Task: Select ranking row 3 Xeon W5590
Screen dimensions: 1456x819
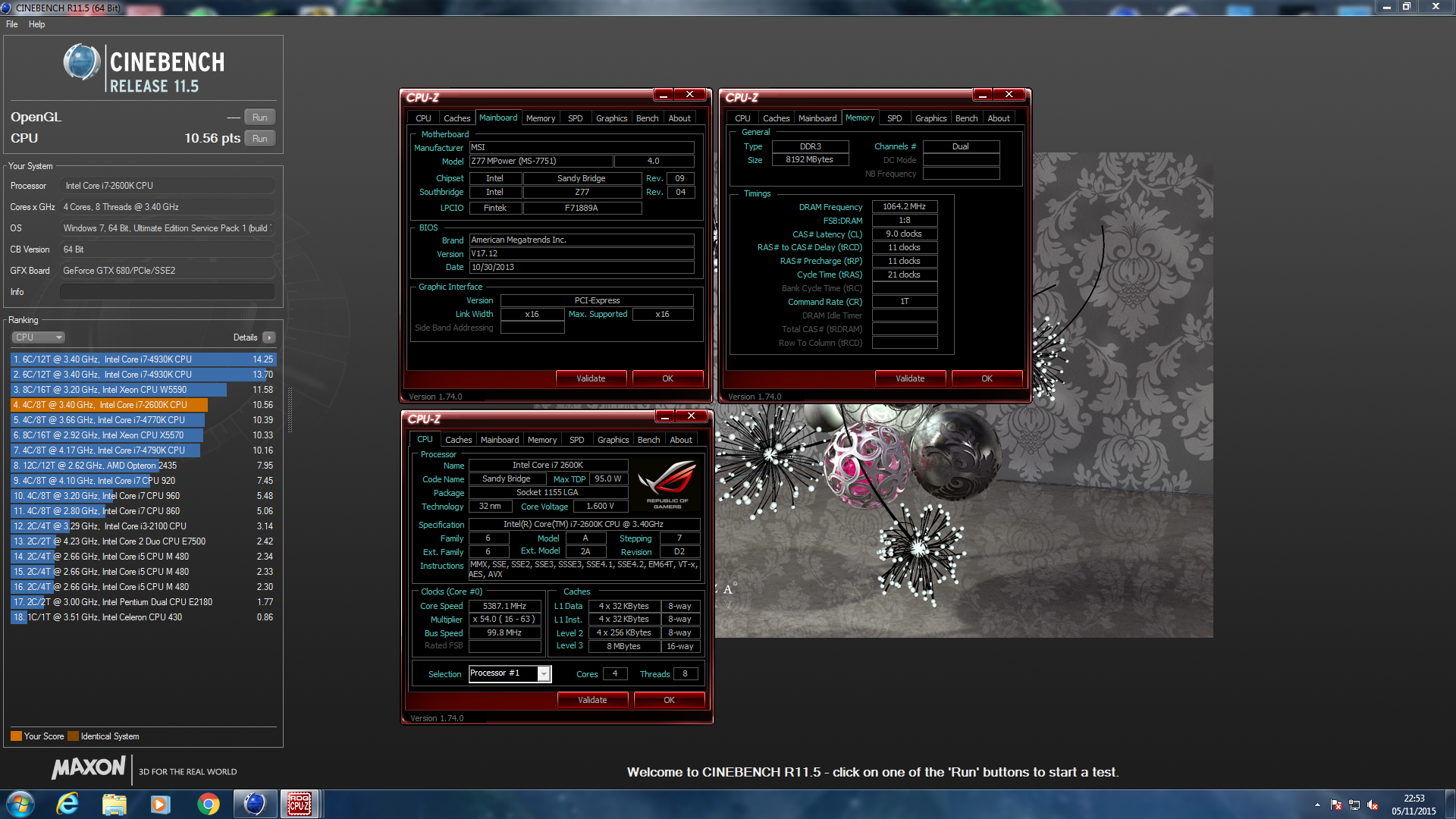Action: click(x=143, y=390)
